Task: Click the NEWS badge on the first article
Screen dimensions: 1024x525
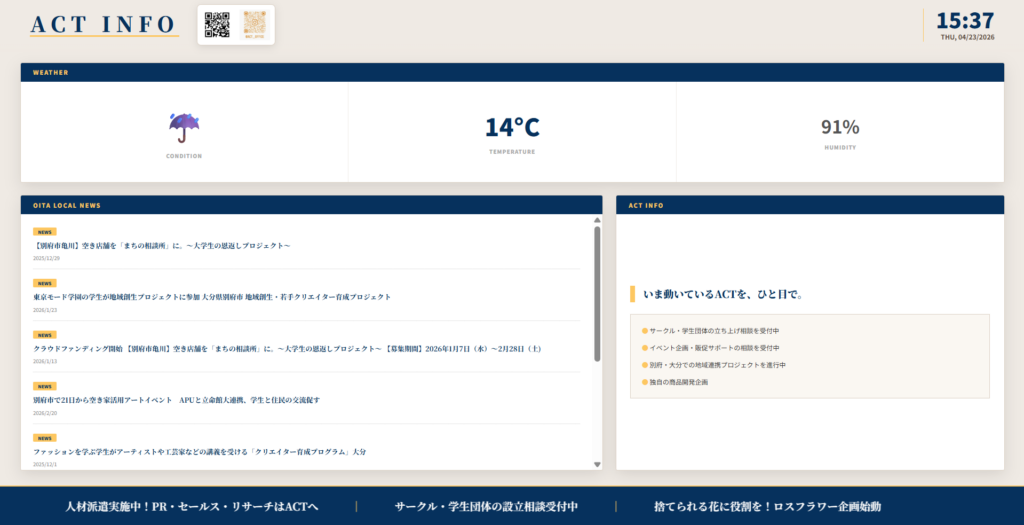Action: (x=45, y=231)
